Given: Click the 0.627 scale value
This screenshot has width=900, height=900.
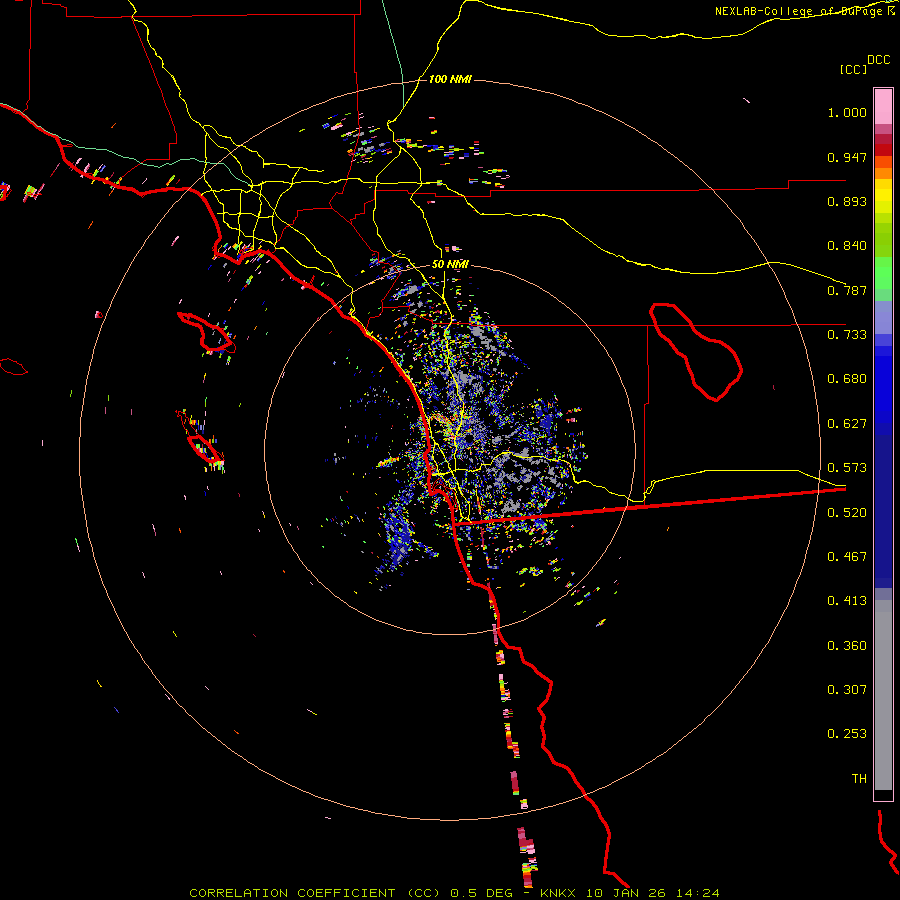Looking at the screenshot, I should tap(847, 424).
